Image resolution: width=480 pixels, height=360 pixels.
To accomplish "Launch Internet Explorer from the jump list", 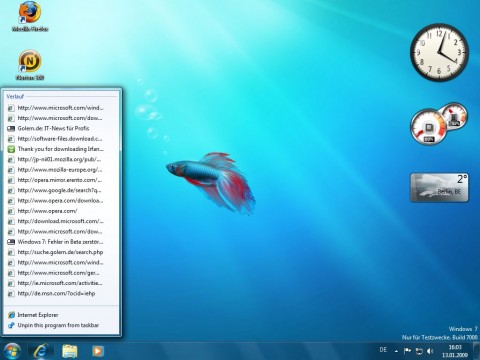I will coord(61,315).
